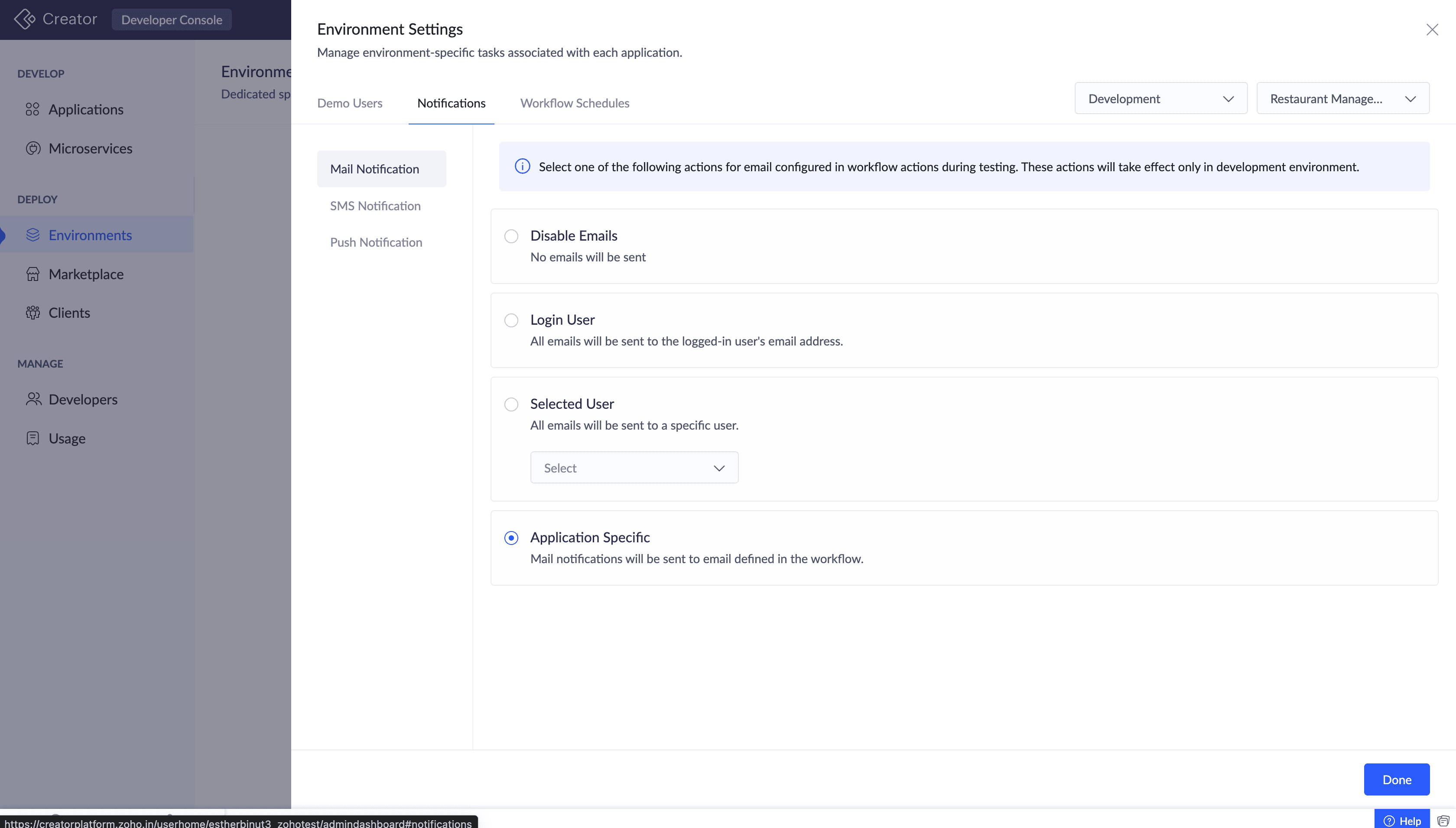The width and height of the screenshot is (1456, 828).
Task: Open the Select user dropdown
Action: 634,468
